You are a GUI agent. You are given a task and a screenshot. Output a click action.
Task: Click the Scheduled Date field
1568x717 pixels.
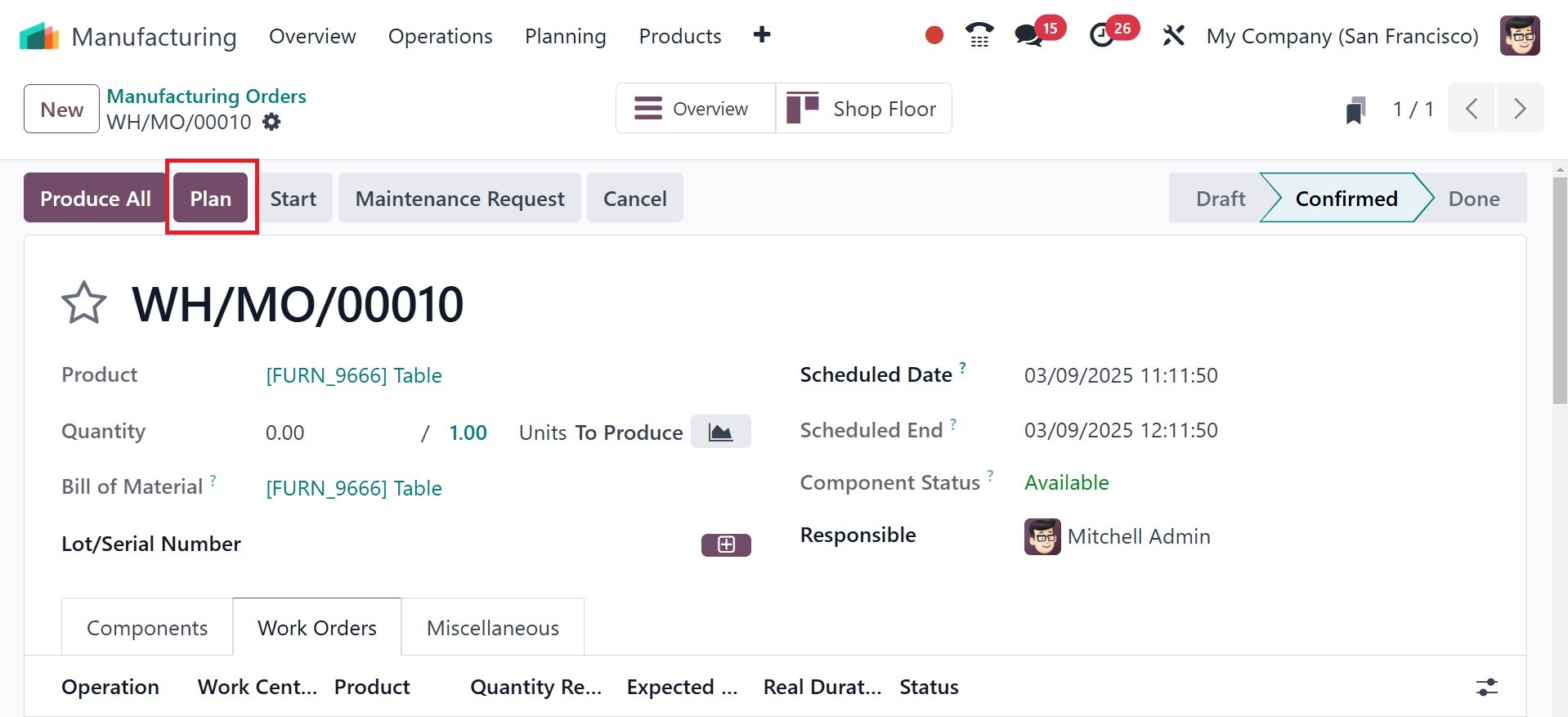click(1121, 375)
